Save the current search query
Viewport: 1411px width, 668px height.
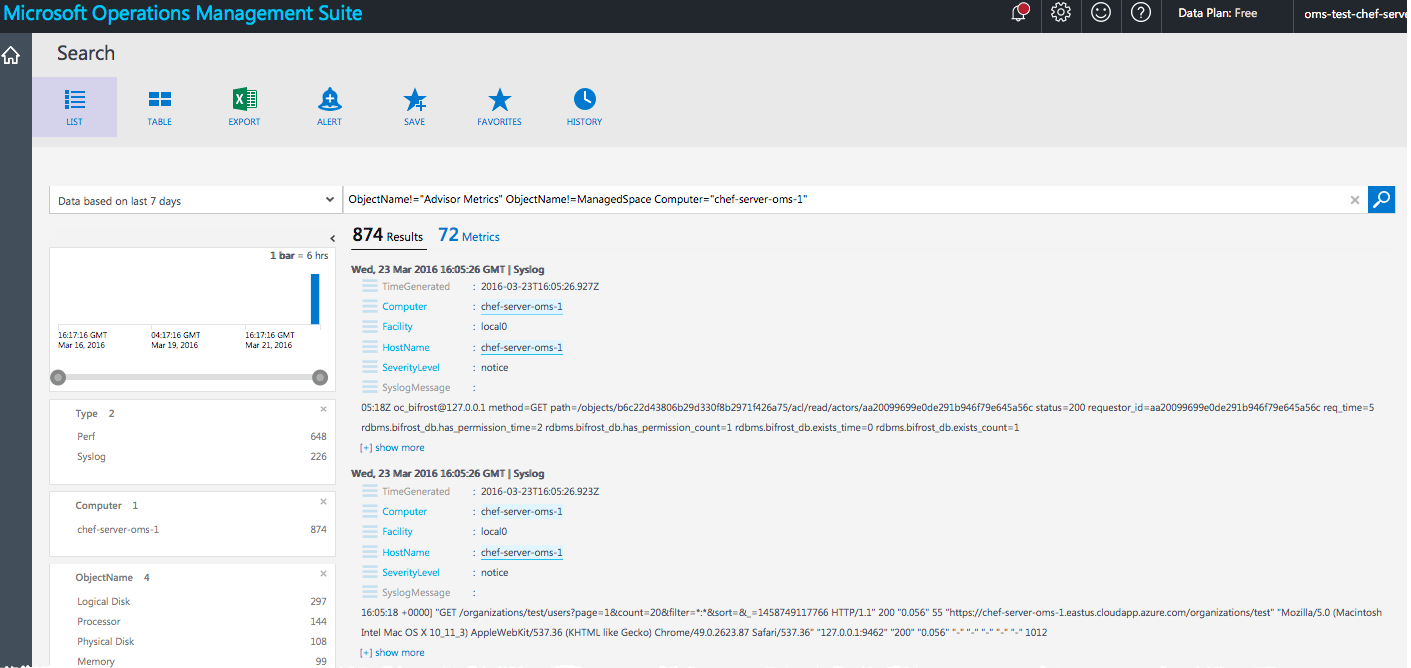pyautogui.click(x=414, y=106)
